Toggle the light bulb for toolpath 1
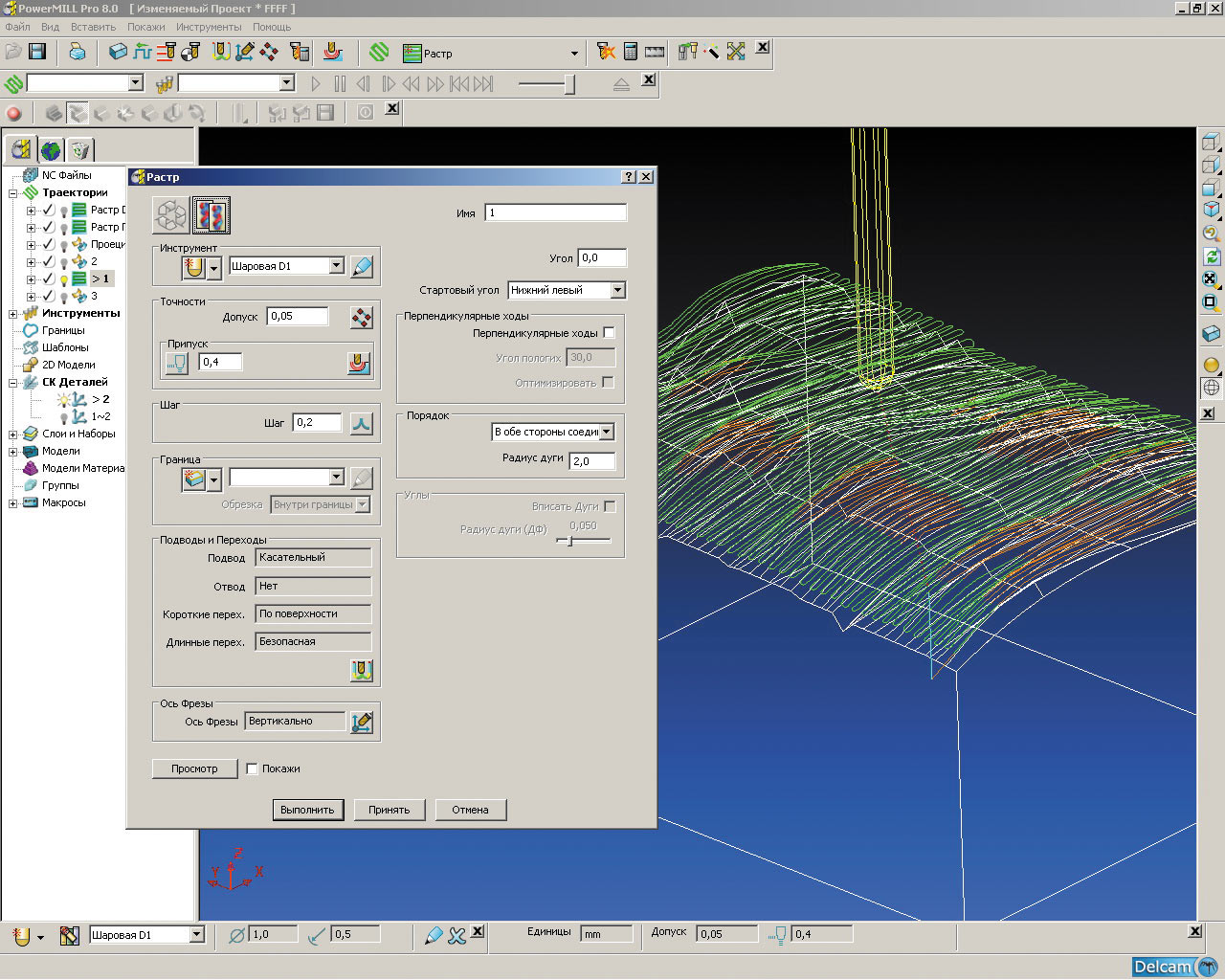Image resolution: width=1225 pixels, height=980 pixels. (x=64, y=279)
